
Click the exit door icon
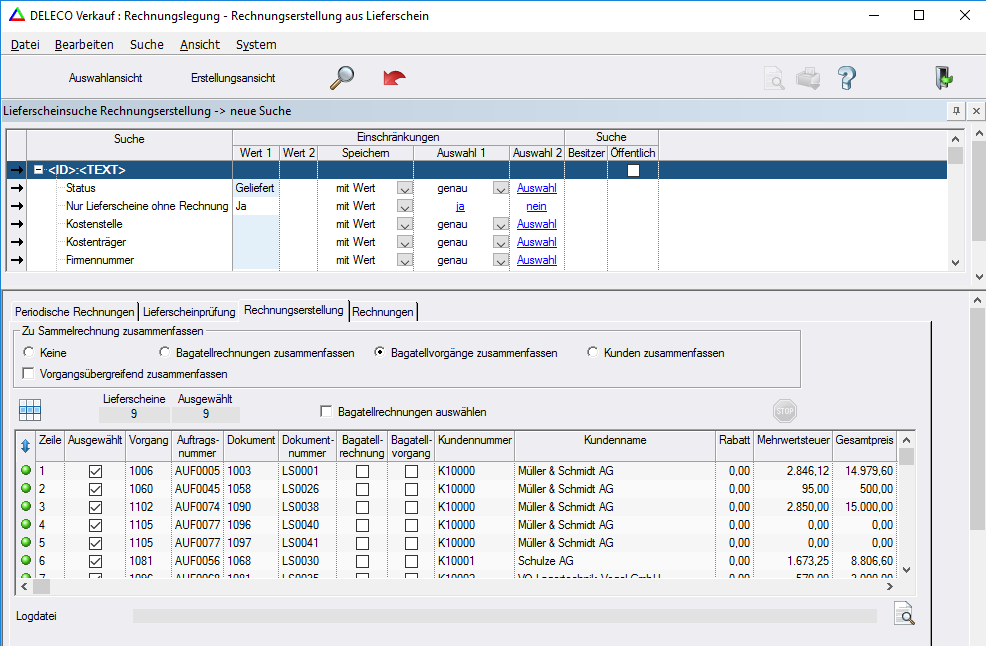[942, 78]
